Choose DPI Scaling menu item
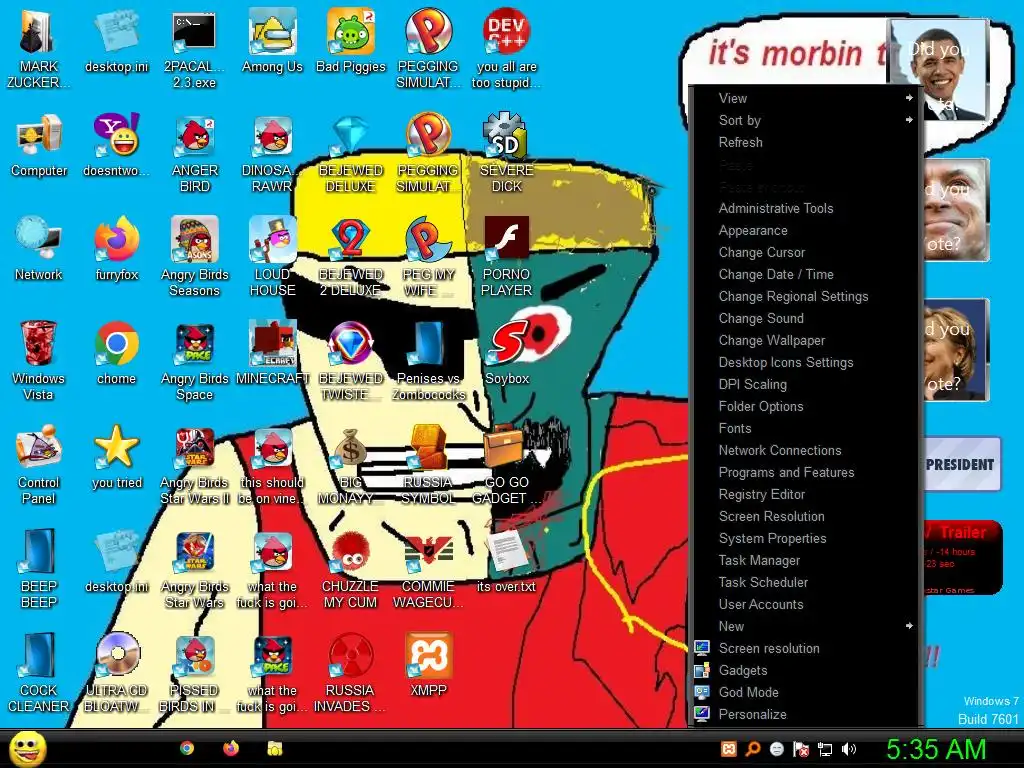 coord(807,384)
